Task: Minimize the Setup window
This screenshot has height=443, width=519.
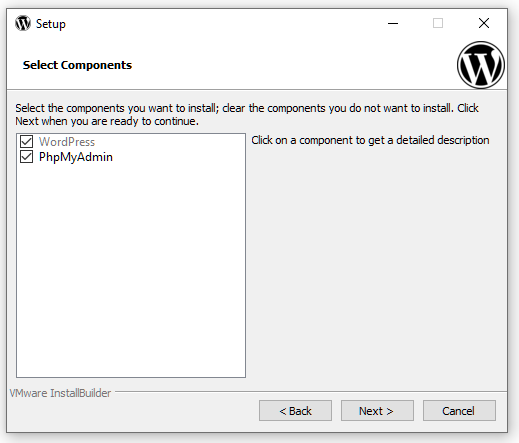Action: (x=393, y=23)
